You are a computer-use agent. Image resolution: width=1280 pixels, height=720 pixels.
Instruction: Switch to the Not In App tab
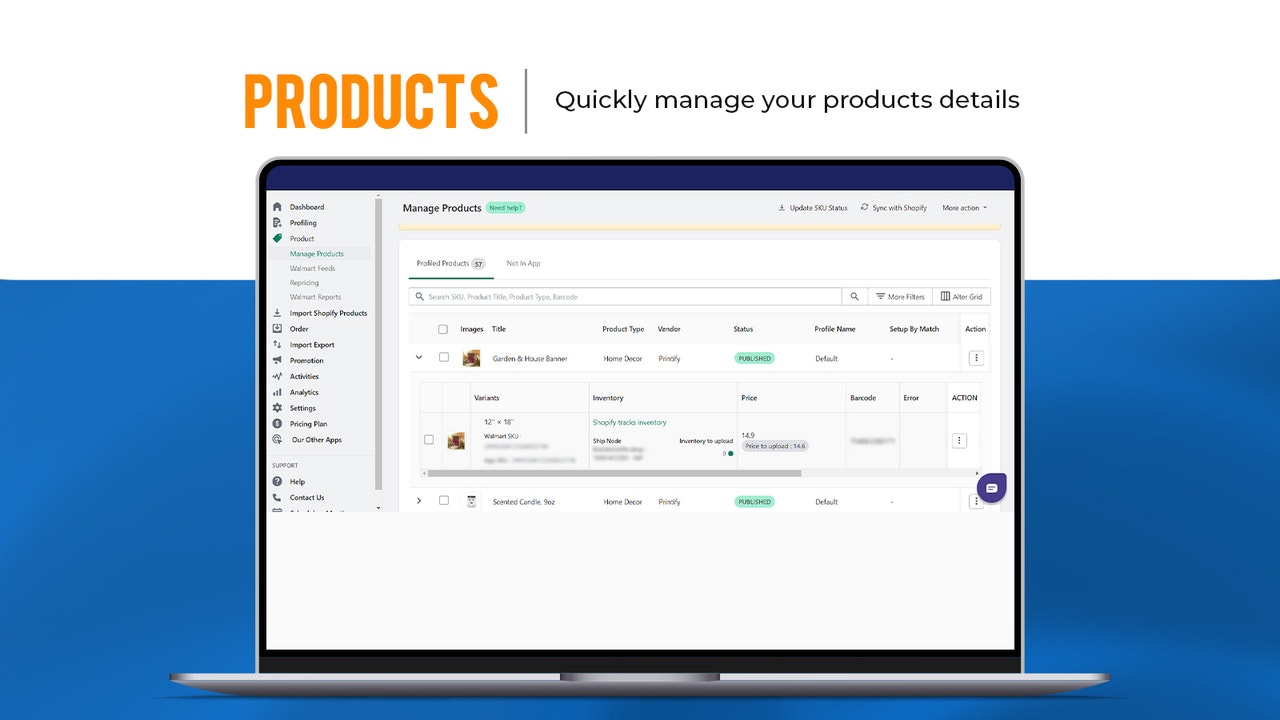pyautogui.click(x=523, y=264)
